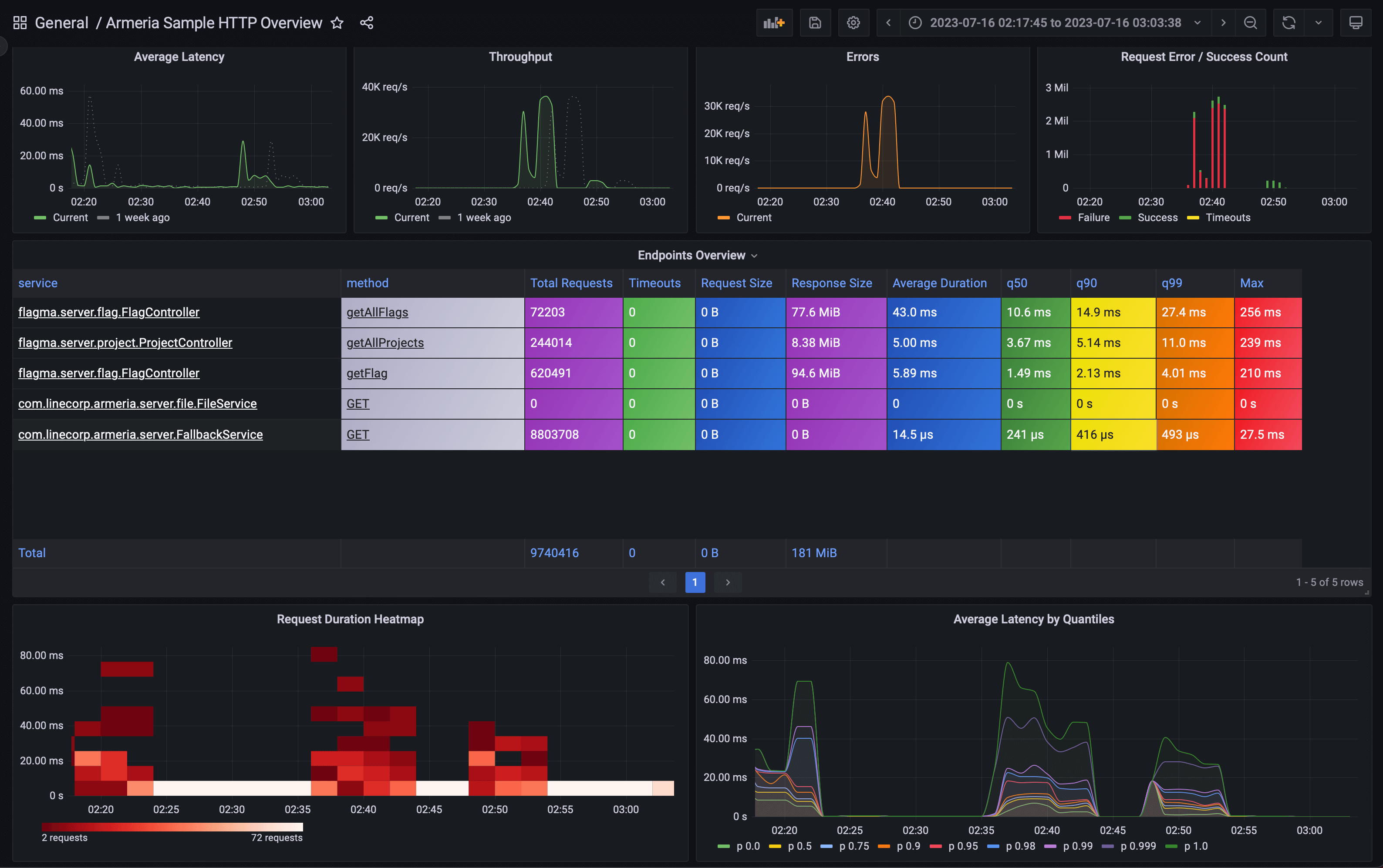The height and width of the screenshot is (868, 1383).
Task: Refresh the dashboard
Action: (1289, 23)
